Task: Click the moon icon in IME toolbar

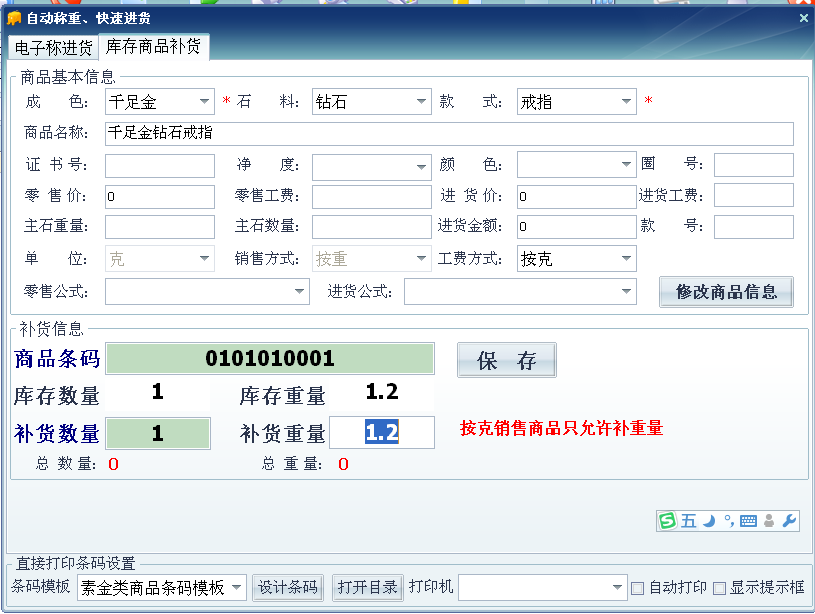Action: [x=708, y=521]
